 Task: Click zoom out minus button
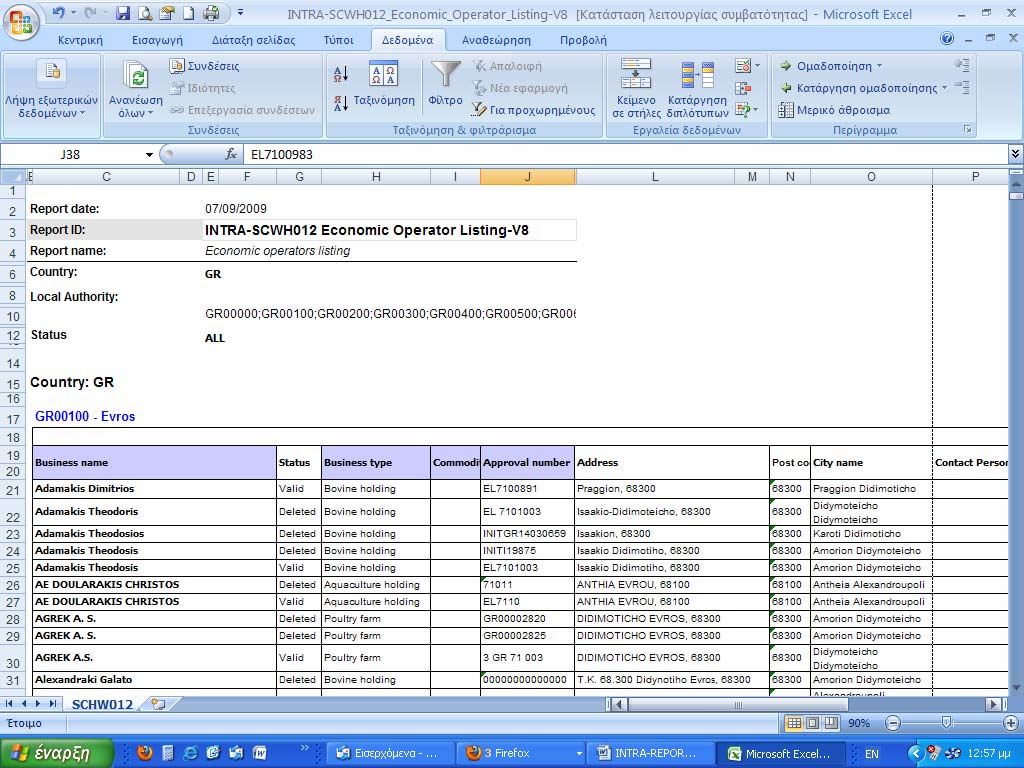(893, 723)
